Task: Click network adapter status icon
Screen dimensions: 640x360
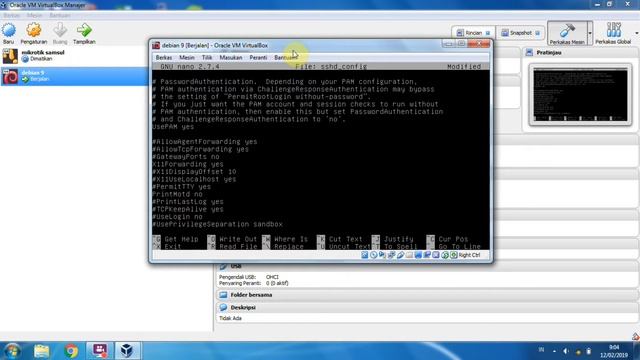Action: (391, 255)
